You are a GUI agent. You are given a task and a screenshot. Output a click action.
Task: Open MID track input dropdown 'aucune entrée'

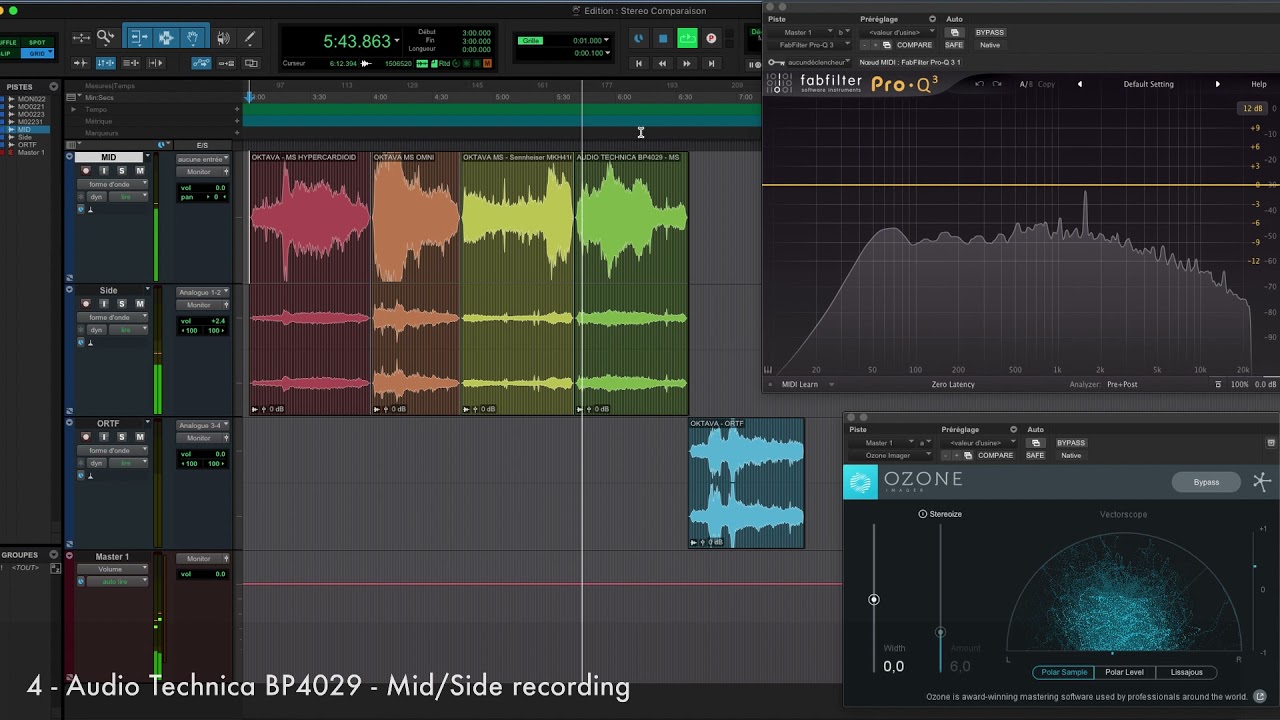click(203, 159)
